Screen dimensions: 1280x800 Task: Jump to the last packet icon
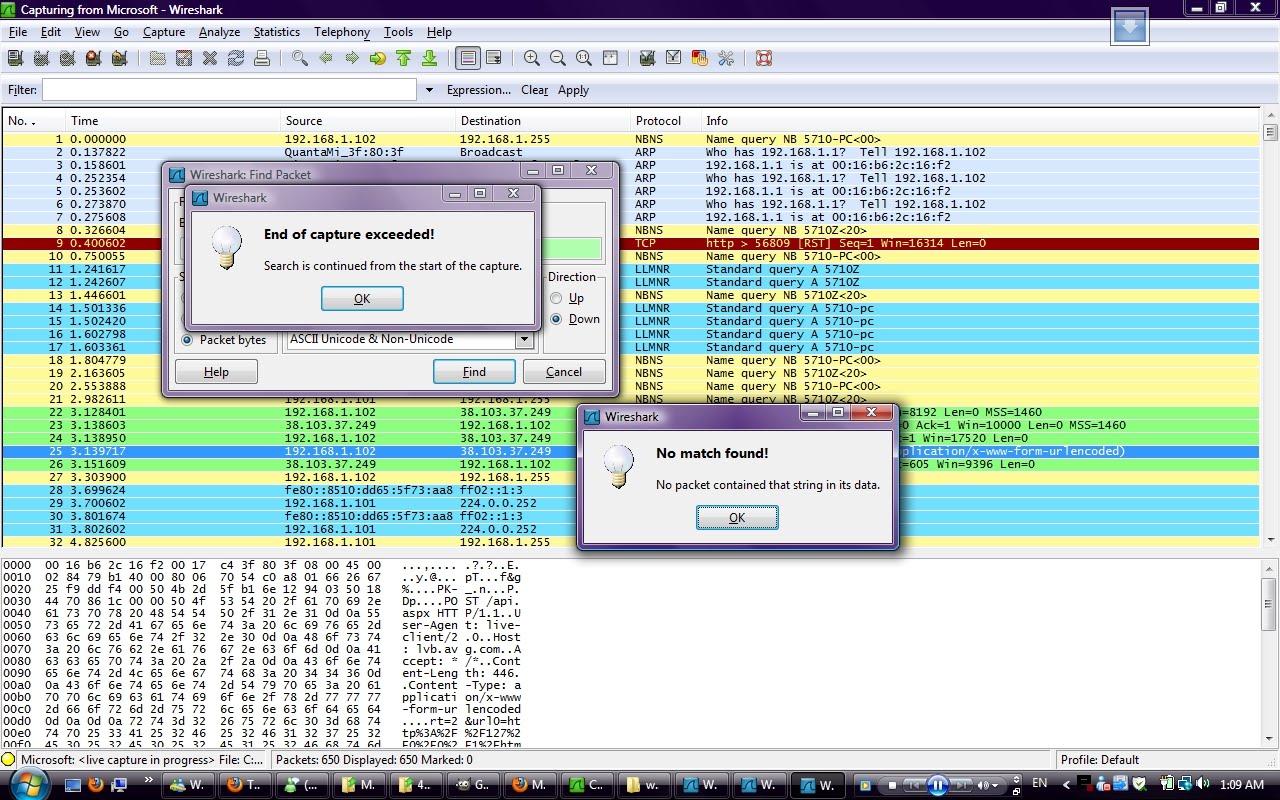click(x=430, y=58)
